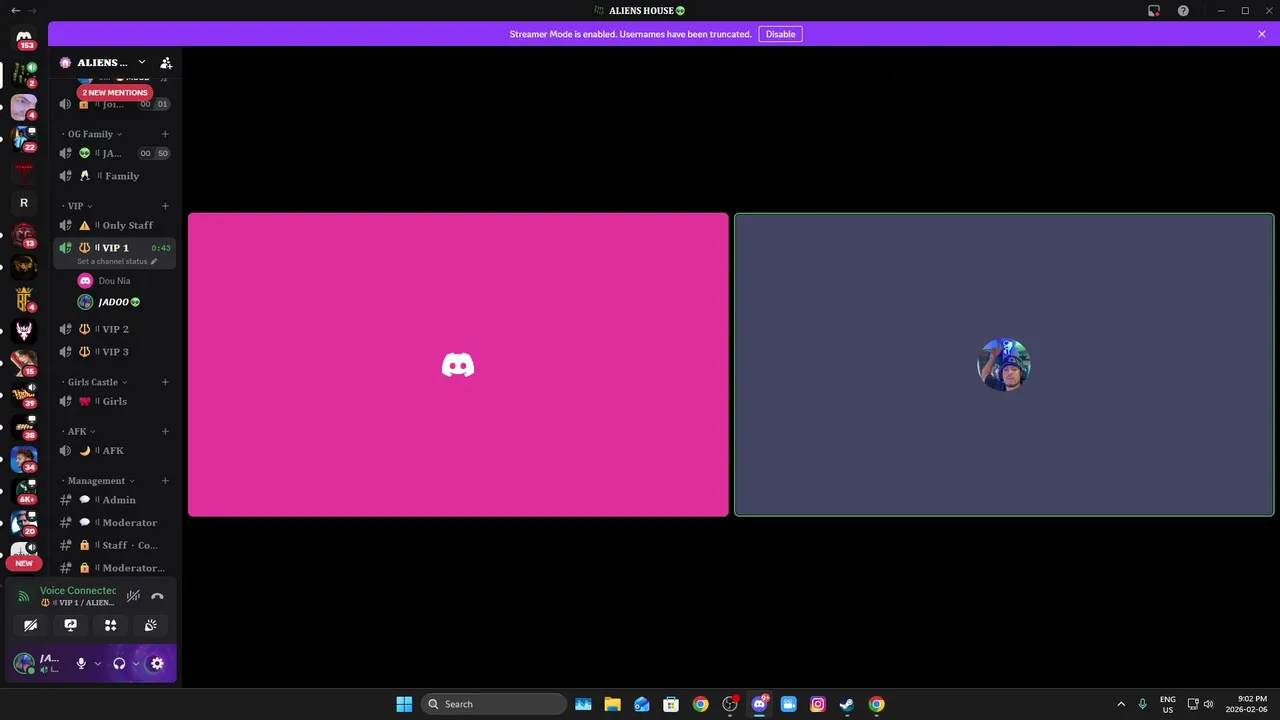Deafen using the headphones icon
This screenshot has height=720, width=1280.
119,663
